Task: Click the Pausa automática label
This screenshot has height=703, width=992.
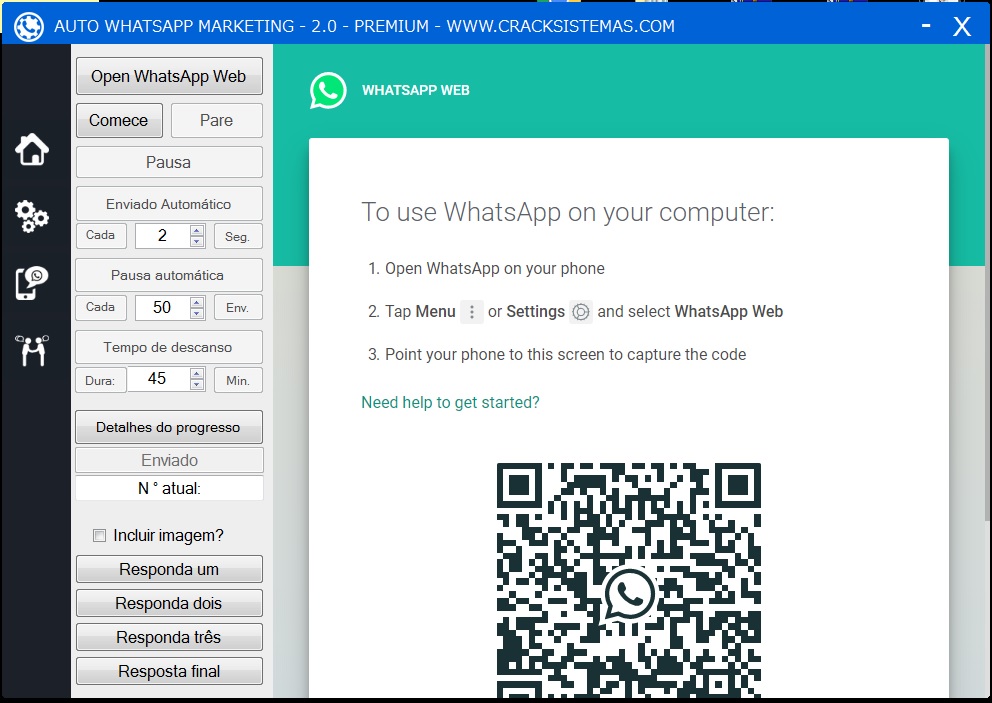Action: click(x=169, y=275)
